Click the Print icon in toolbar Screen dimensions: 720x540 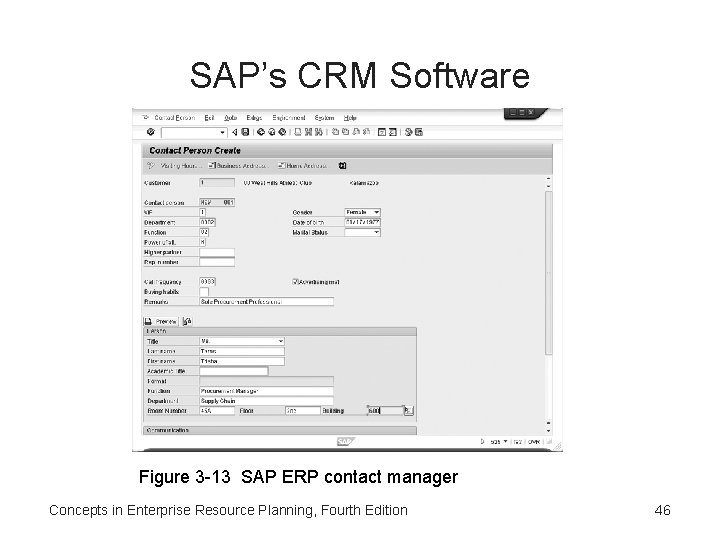(x=298, y=132)
